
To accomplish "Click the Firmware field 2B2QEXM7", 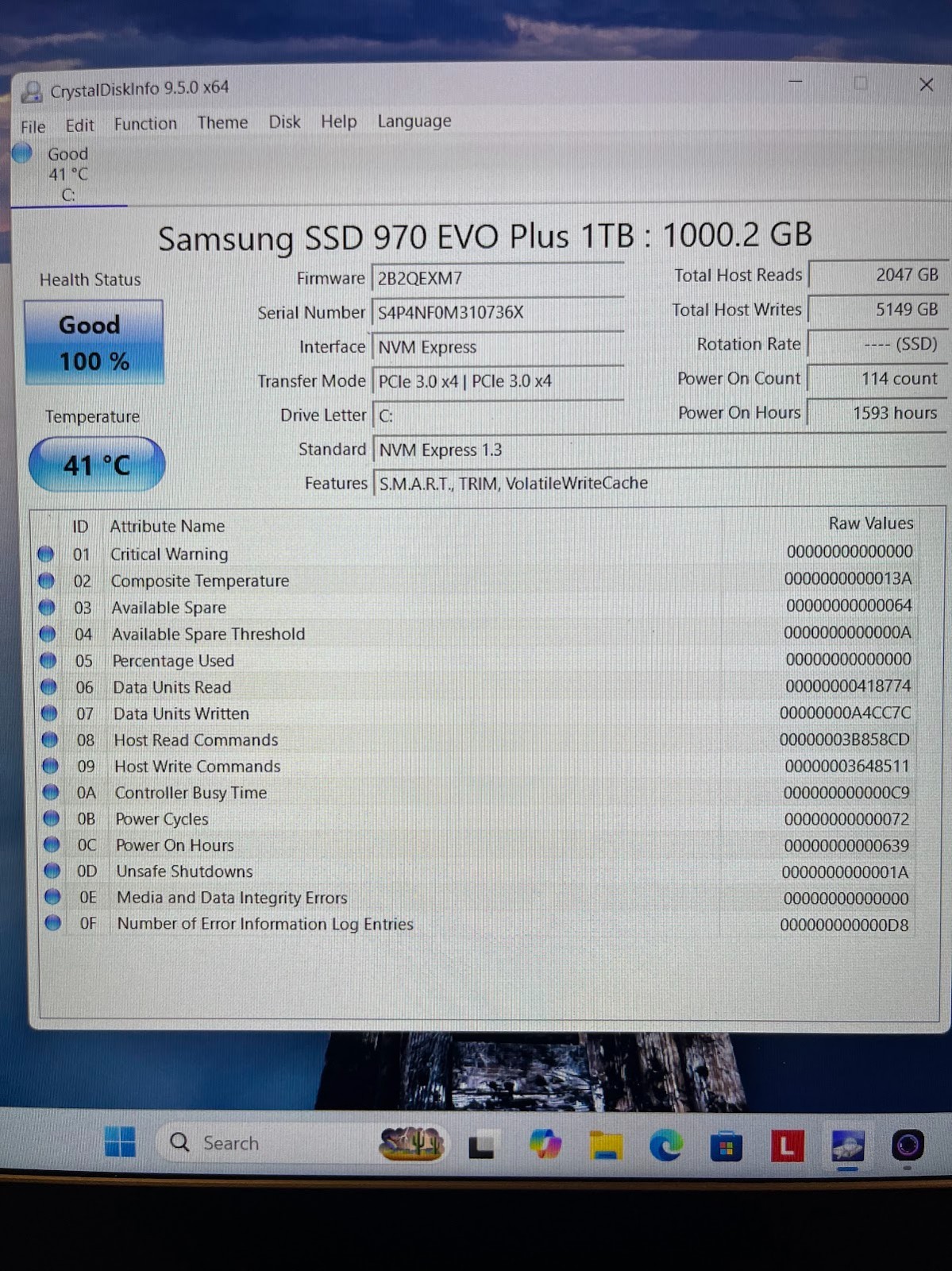I will tap(498, 278).
